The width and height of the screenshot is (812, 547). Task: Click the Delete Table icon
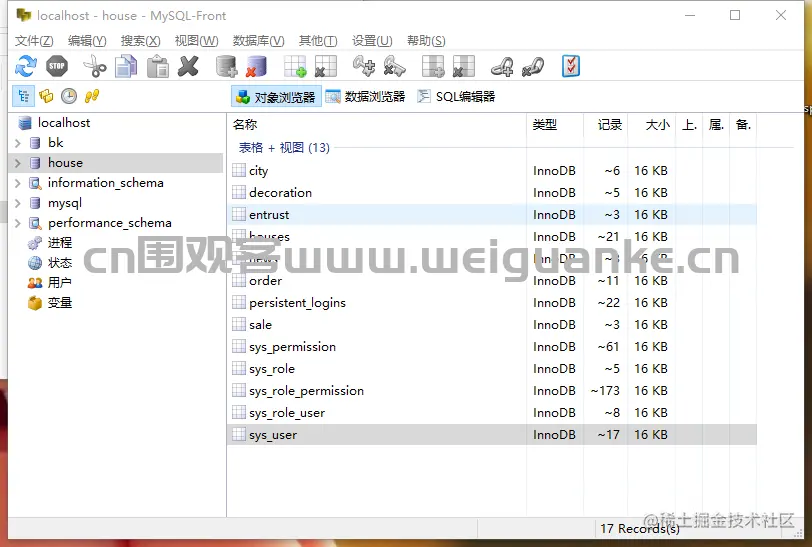[x=326, y=66]
